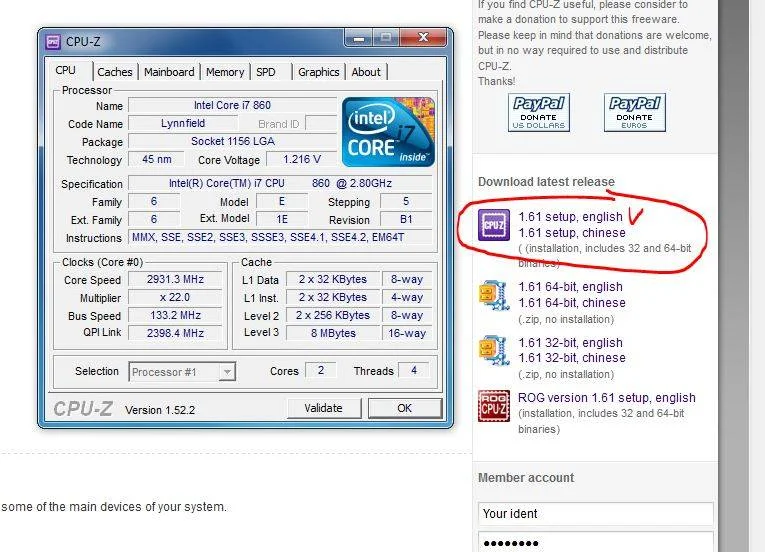Open the Graphics tab

click(x=319, y=72)
